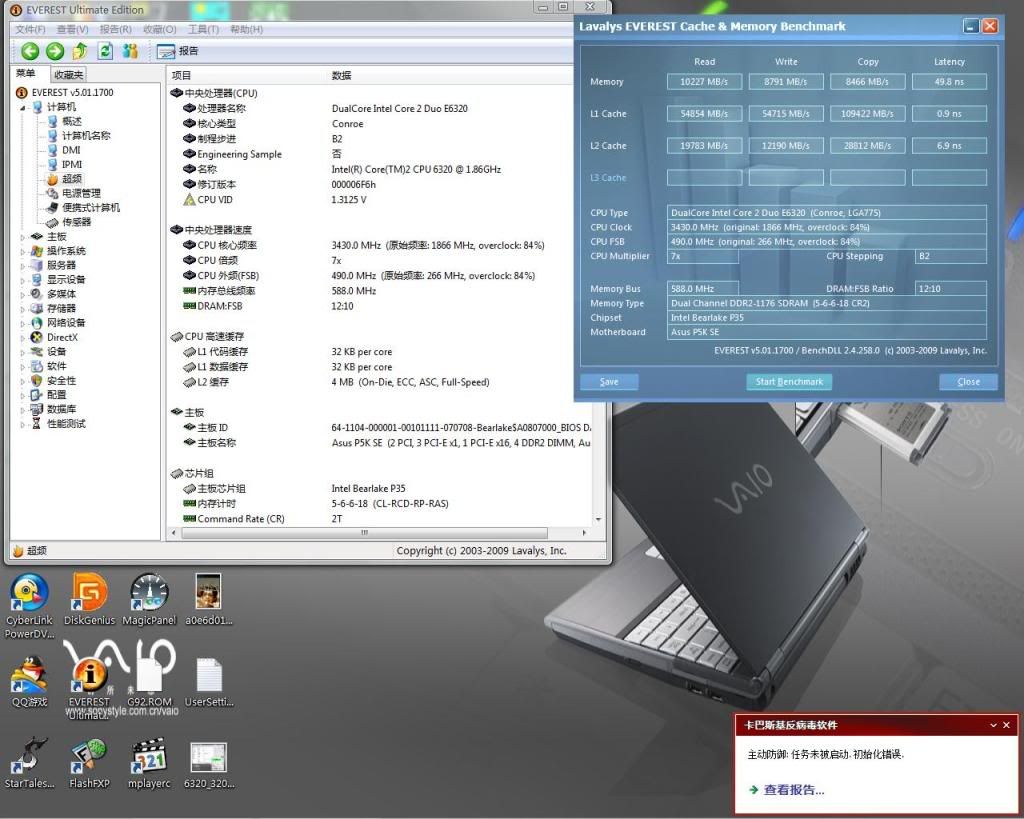The height and width of the screenshot is (819, 1024).
Task: Expand the 主板 (Motherboard) tree node
Action: [24, 237]
